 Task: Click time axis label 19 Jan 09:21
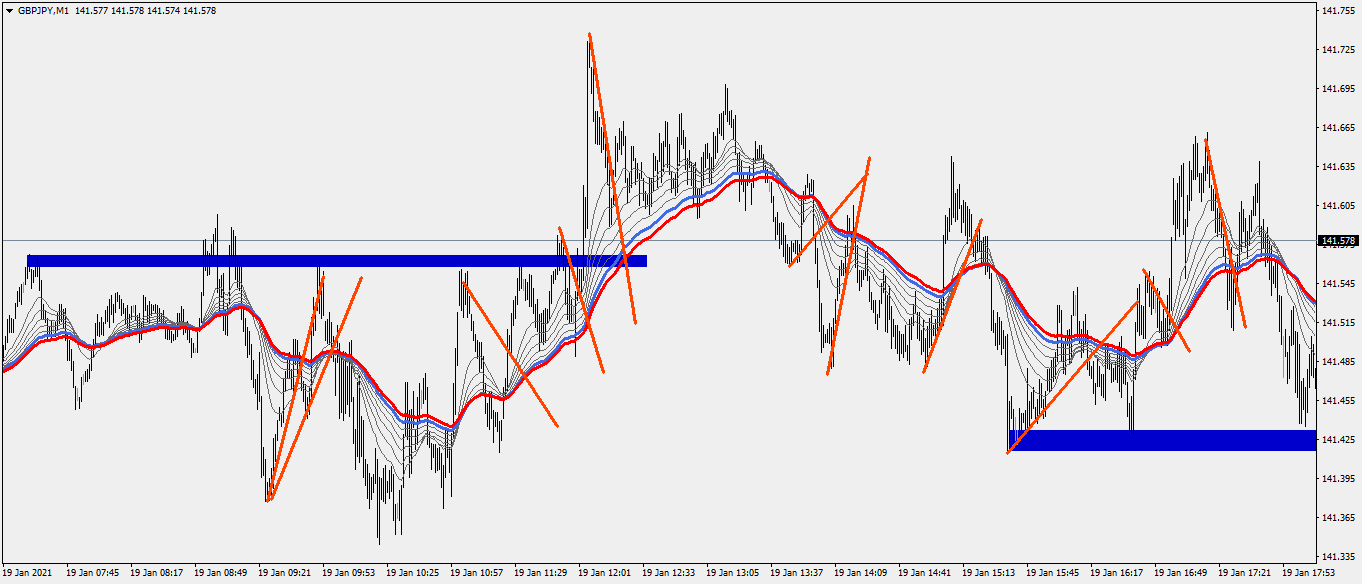click(285, 573)
